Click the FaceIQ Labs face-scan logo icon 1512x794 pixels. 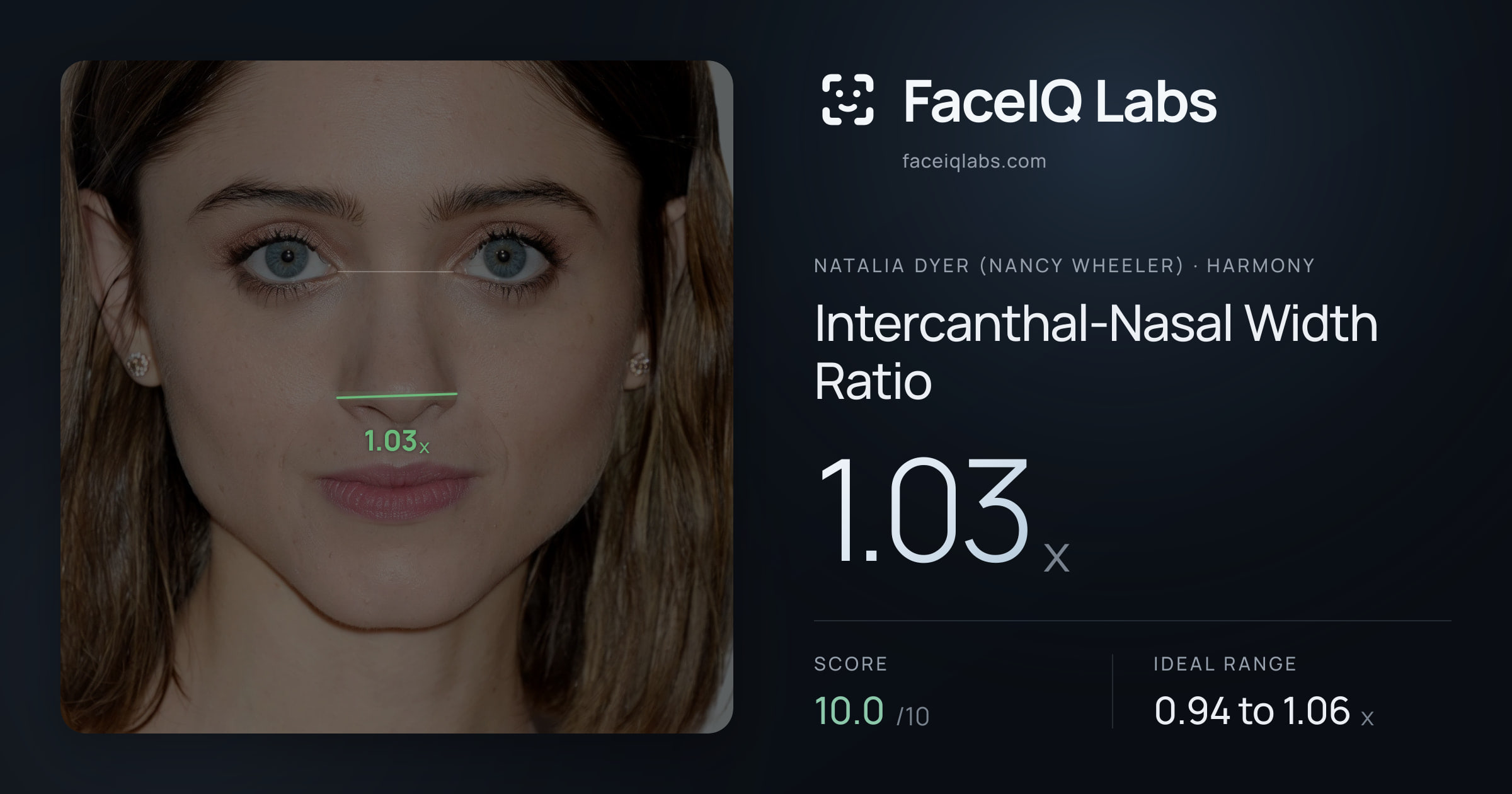pos(848,100)
